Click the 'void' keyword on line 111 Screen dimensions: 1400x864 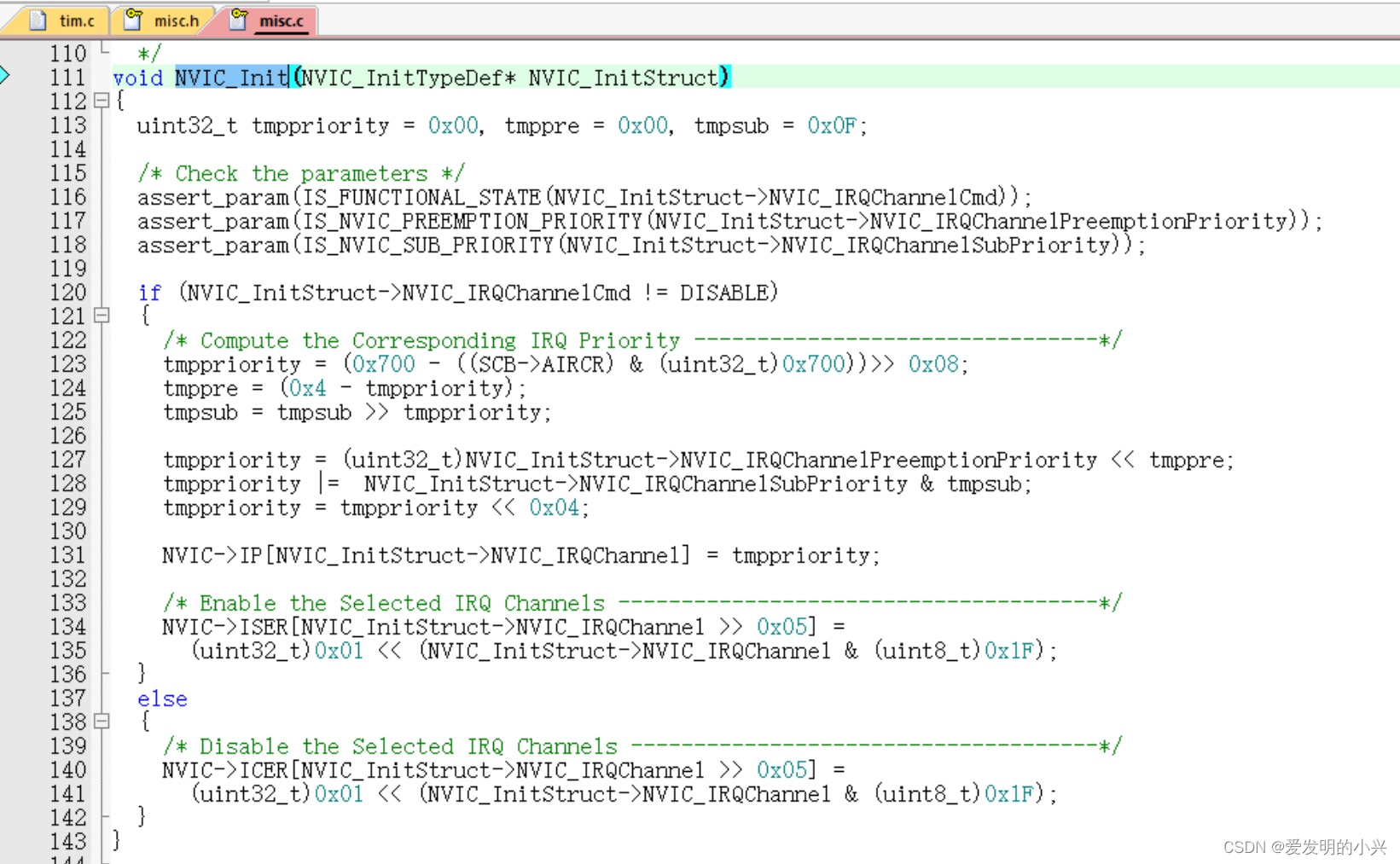click(x=137, y=78)
